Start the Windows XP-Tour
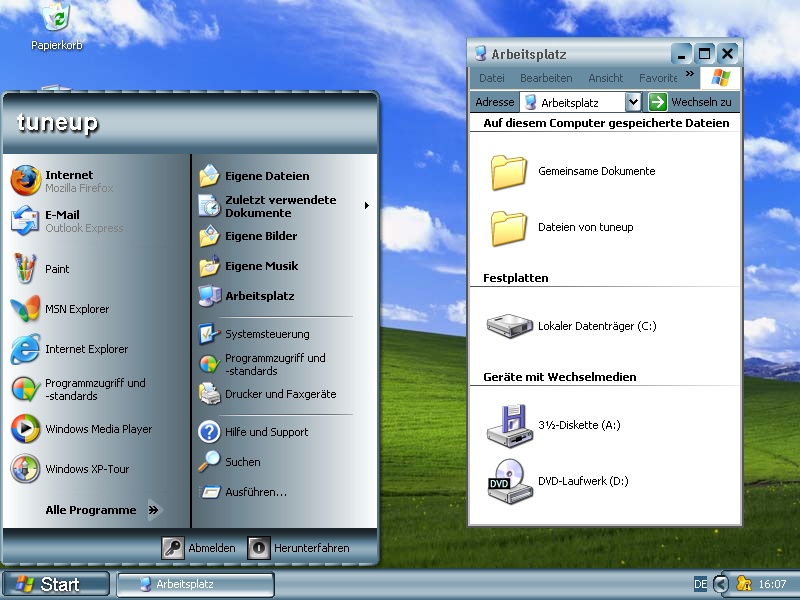 [x=70, y=469]
